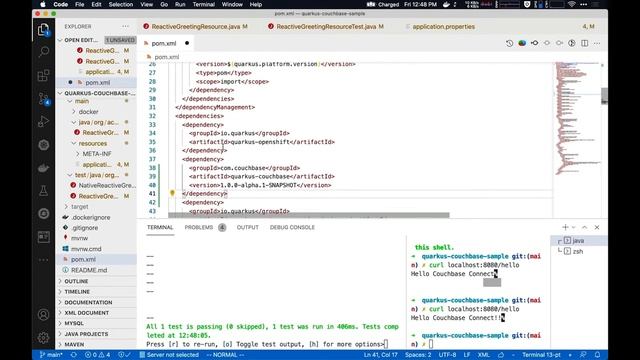Click Spaces: 2 indentation setting
640x360 pixels.
pos(418,355)
